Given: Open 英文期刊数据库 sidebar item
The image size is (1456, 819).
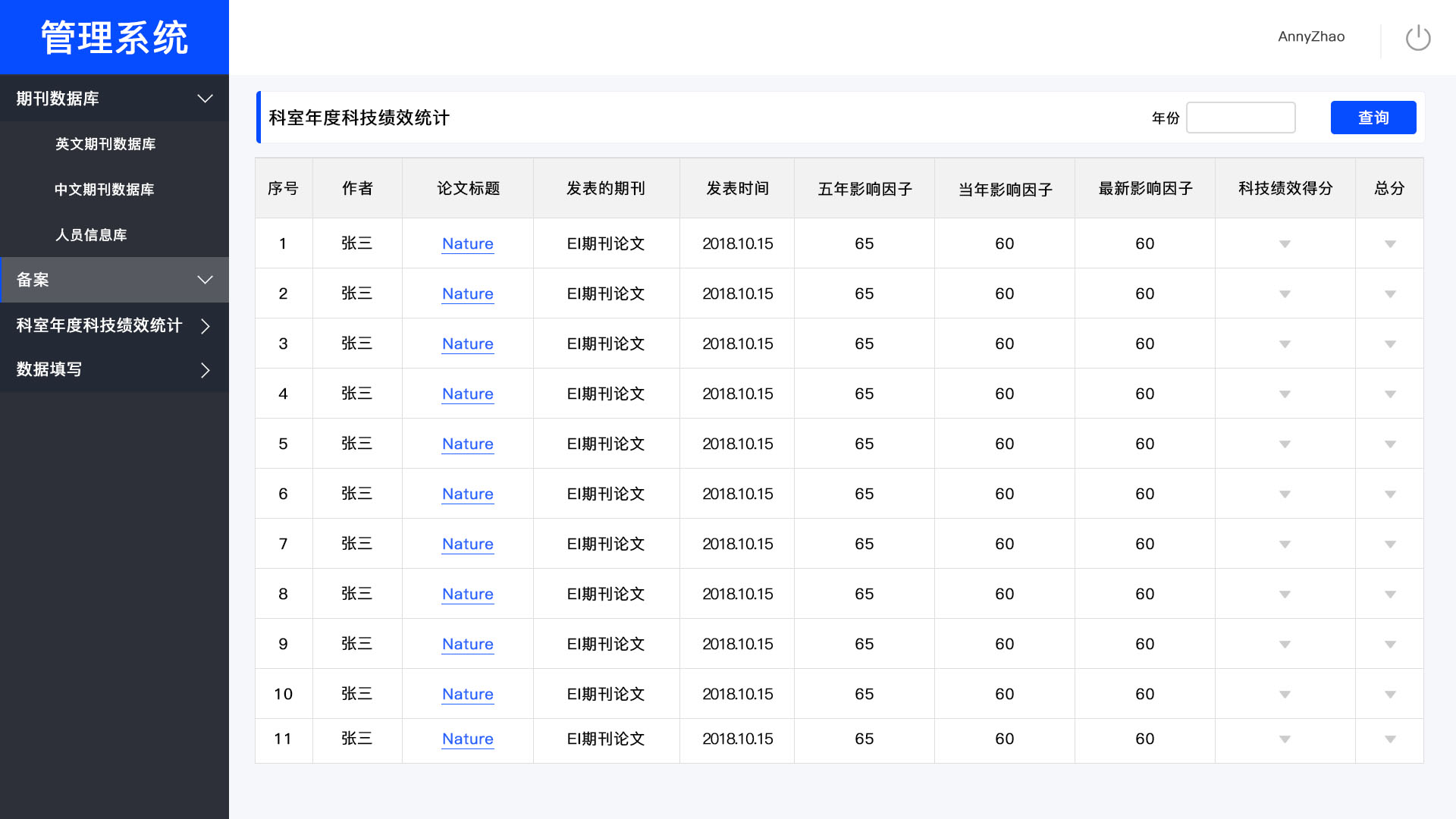Looking at the screenshot, I should pyautogui.click(x=105, y=144).
